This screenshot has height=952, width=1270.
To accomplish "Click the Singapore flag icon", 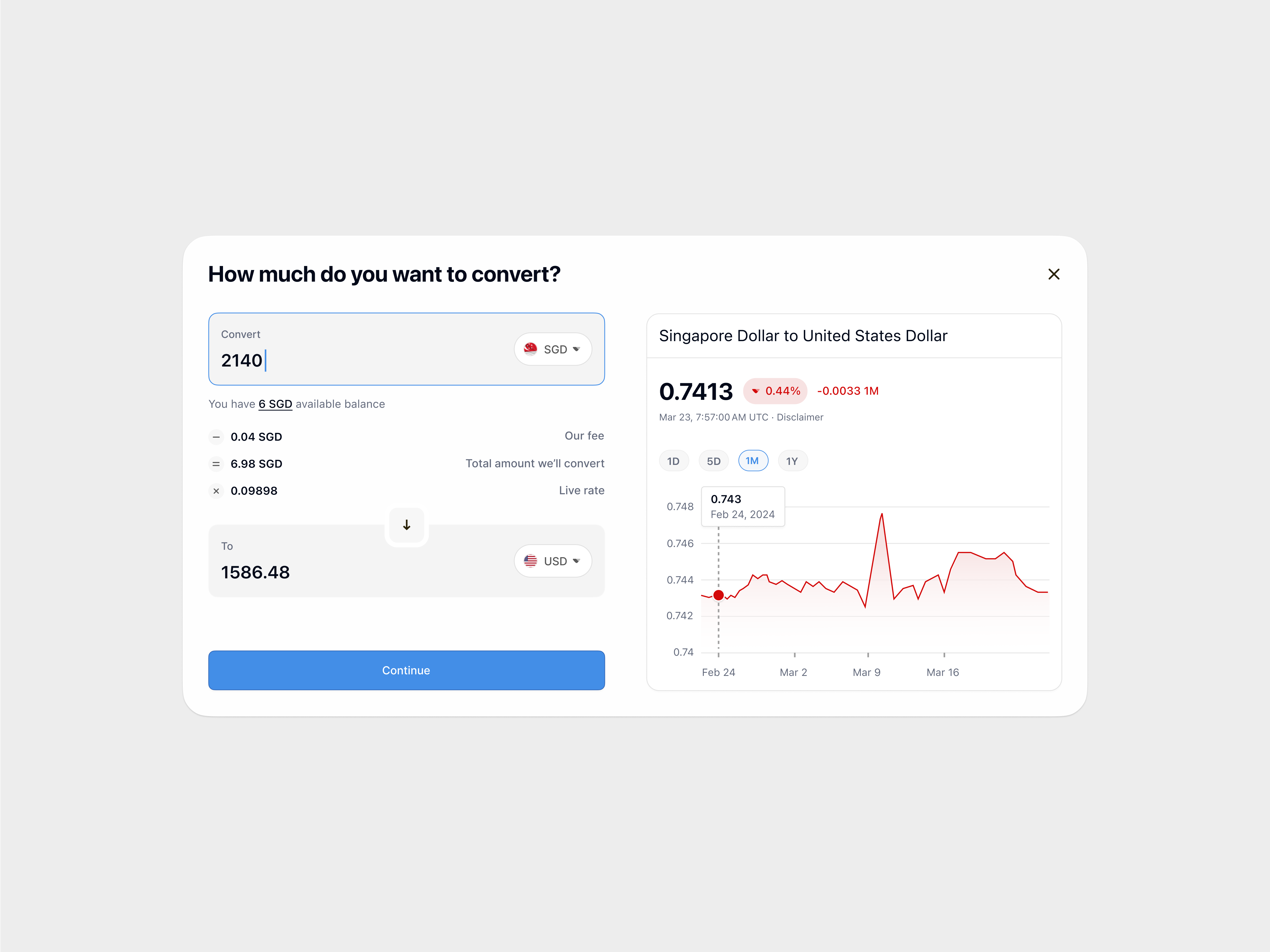I will (529, 349).
